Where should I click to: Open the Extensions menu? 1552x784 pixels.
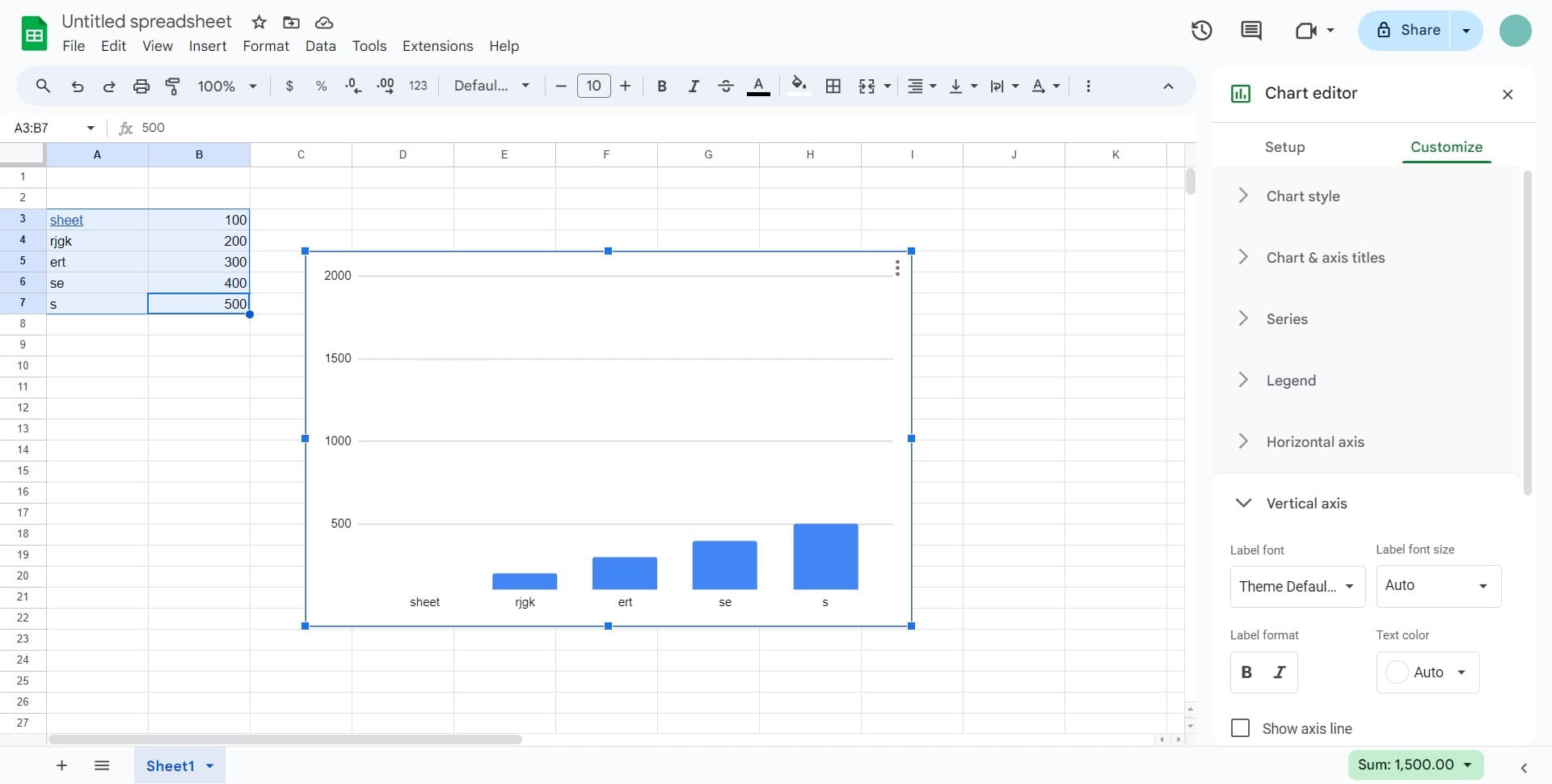tap(437, 46)
